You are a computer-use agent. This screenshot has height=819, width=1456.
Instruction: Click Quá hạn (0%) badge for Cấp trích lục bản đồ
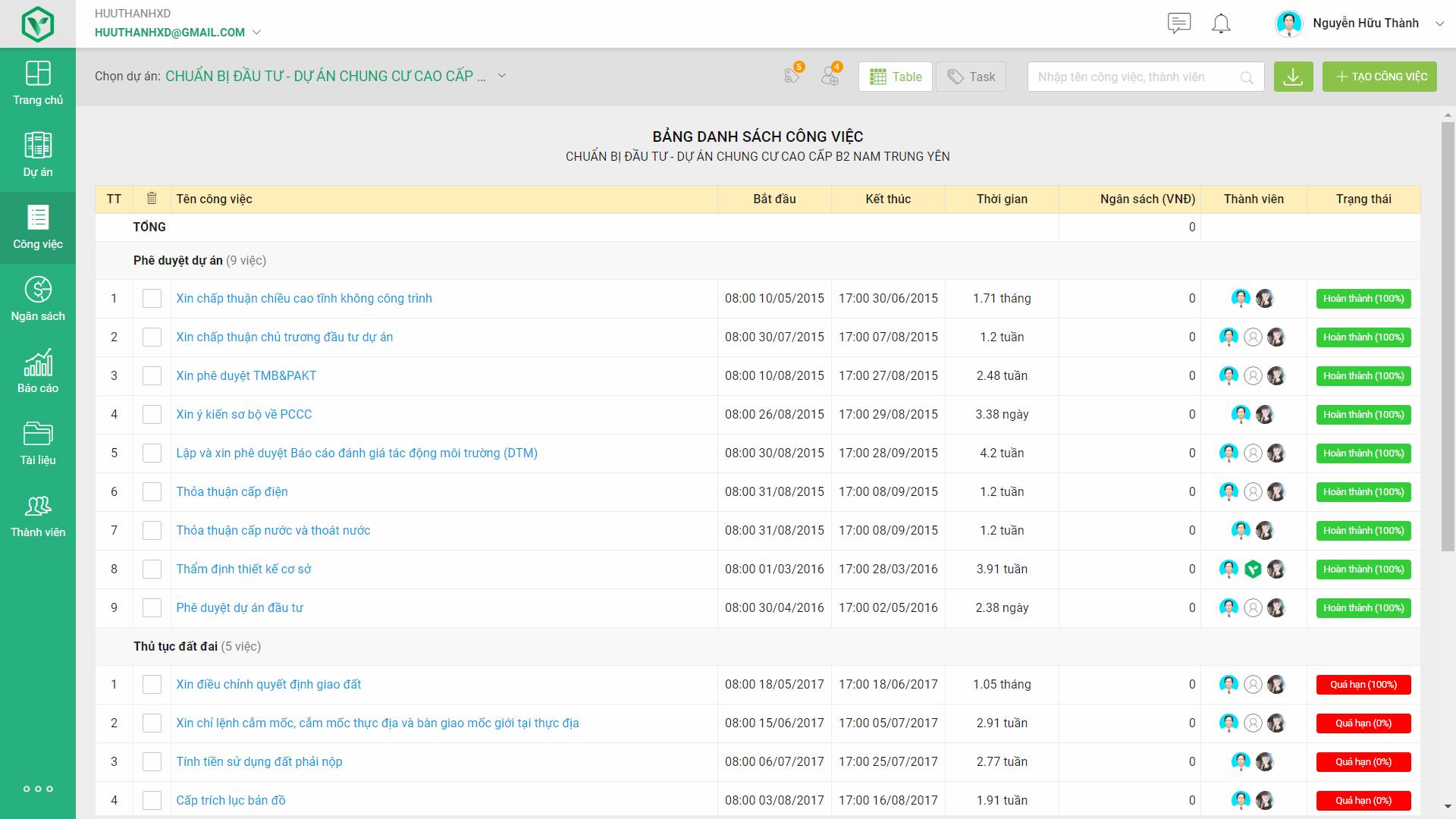coord(1363,800)
